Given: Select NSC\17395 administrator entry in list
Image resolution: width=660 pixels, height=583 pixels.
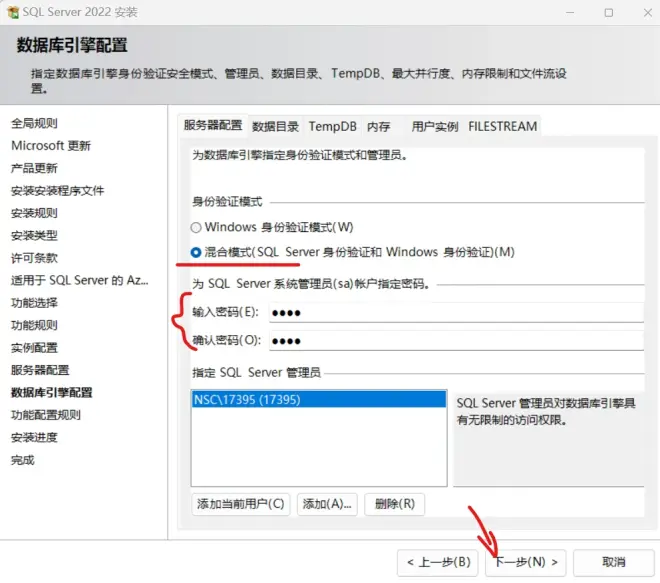Looking at the screenshot, I should coord(319,399).
